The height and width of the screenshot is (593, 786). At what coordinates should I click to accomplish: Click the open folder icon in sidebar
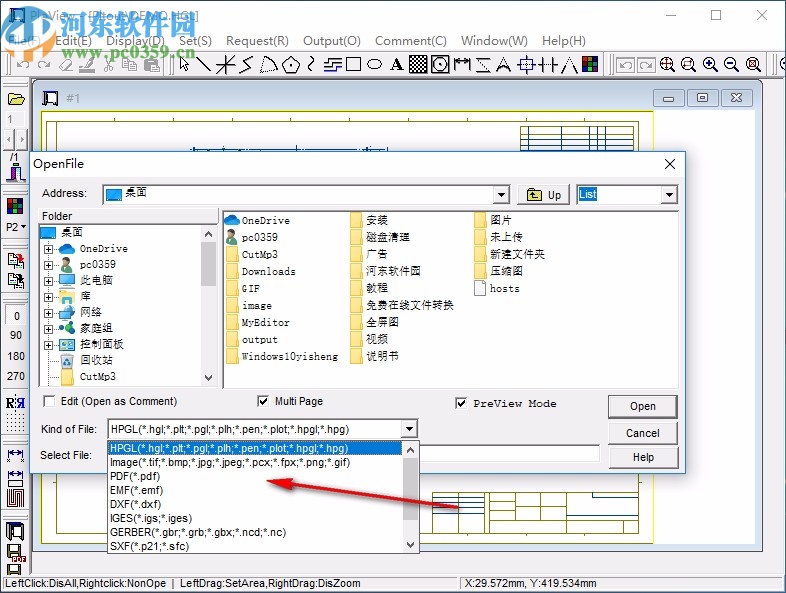[x=16, y=99]
